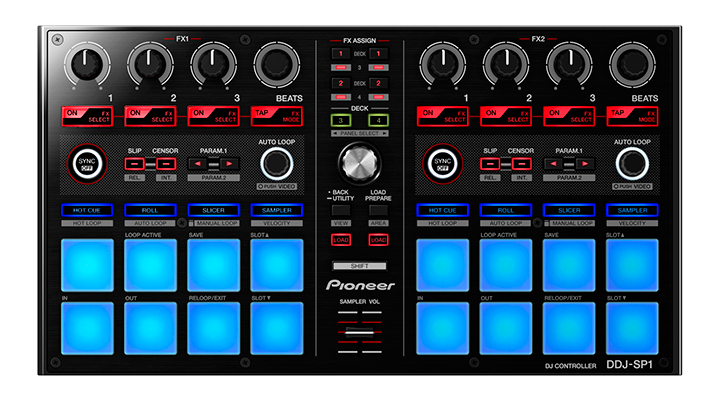The width and height of the screenshot is (720, 400).
Task: Switch to DECK 4 with green button
Action: click(378, 121)
